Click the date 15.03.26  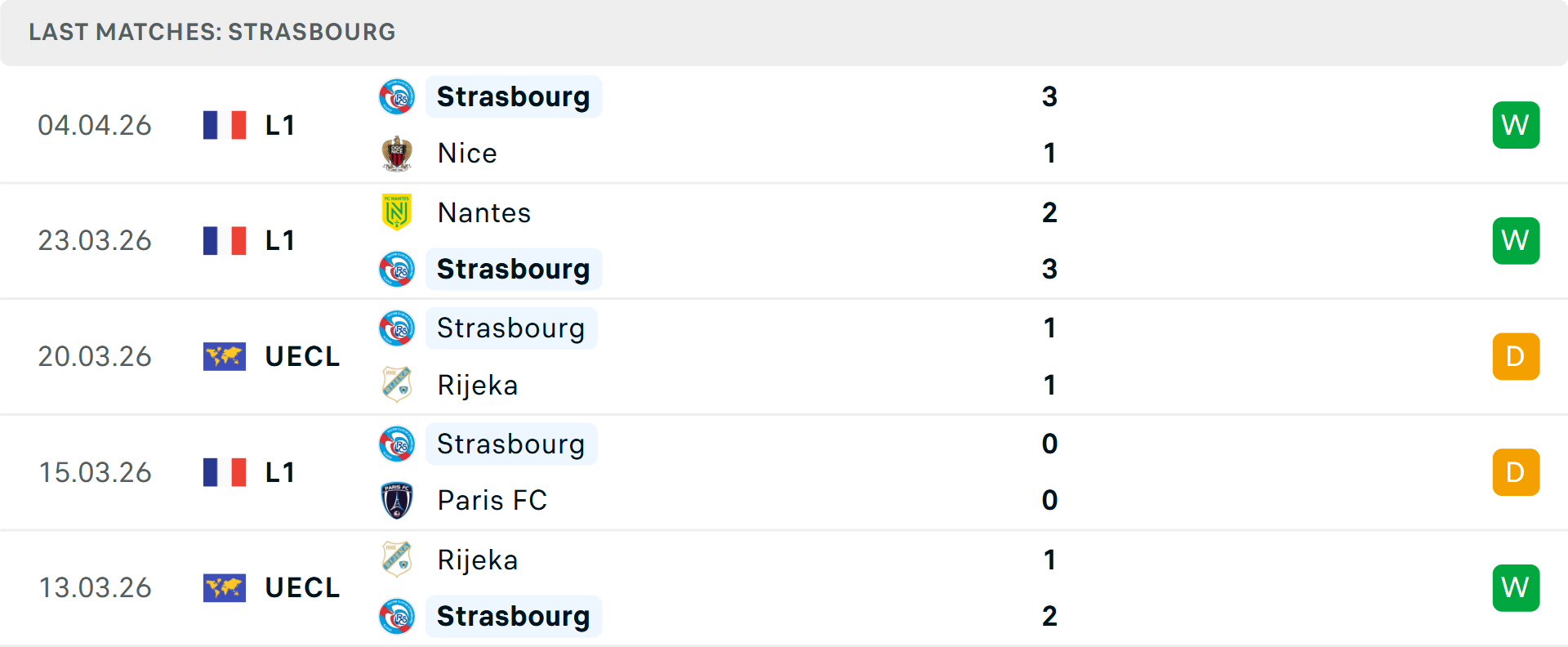click(x=95, y=471)
